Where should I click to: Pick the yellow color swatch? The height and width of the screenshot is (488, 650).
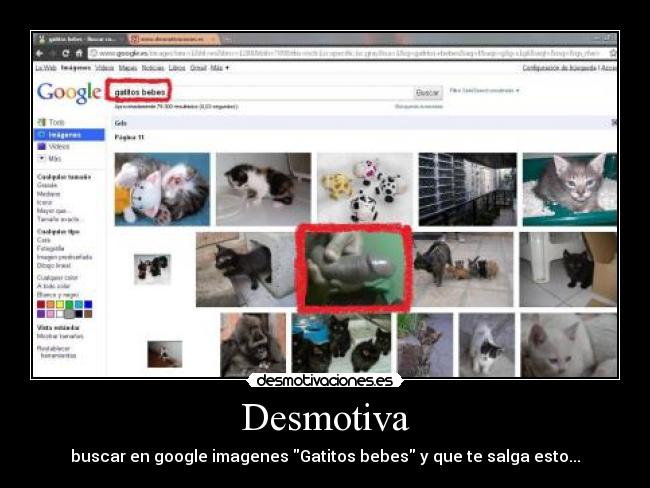[x=60, y=304]
